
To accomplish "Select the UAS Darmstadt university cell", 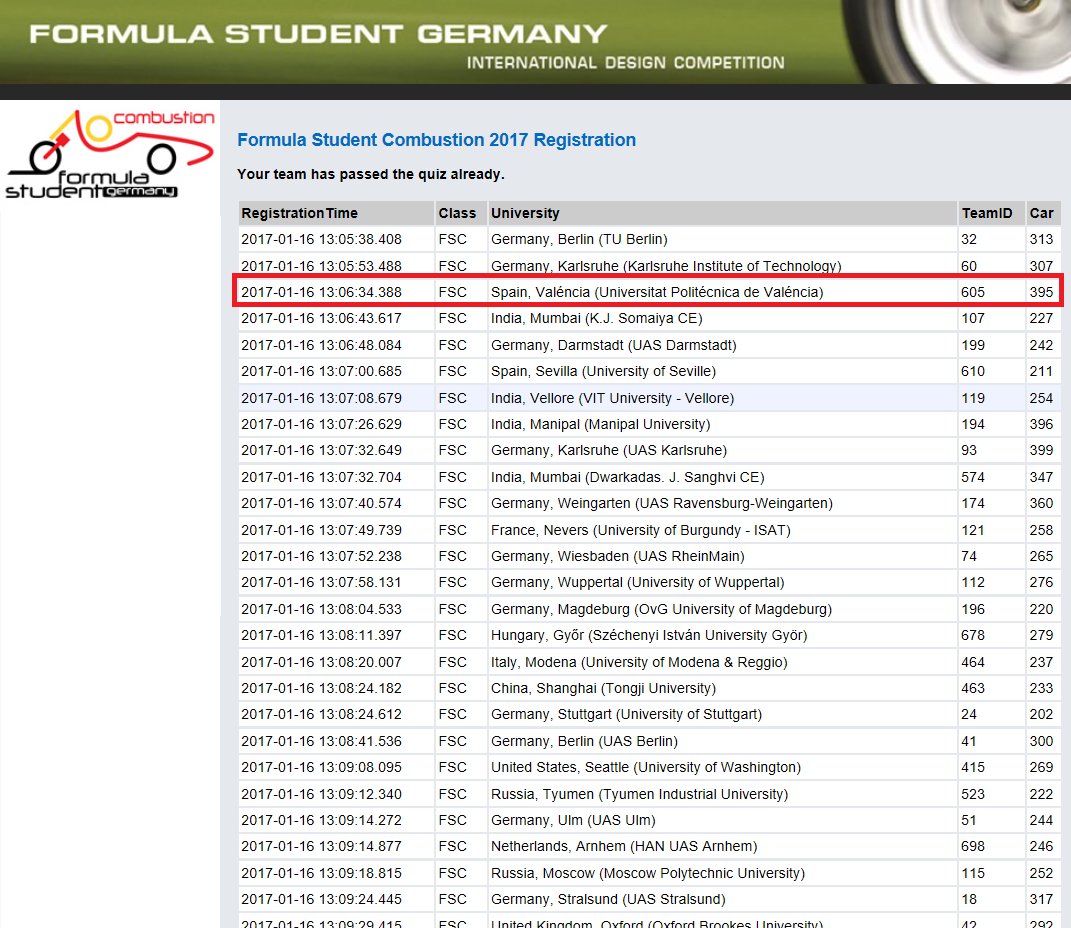I will click(613, 346).
